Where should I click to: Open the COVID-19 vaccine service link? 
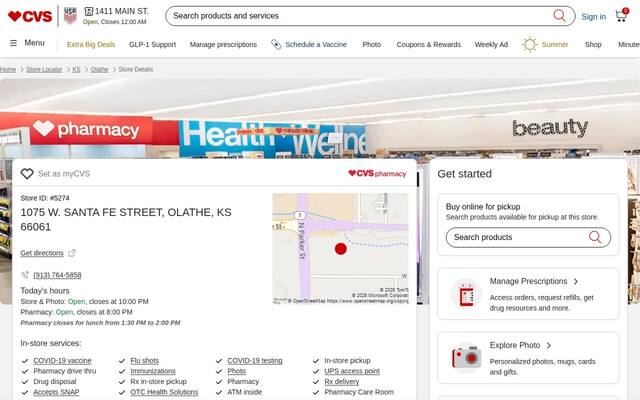coord(62,361)
